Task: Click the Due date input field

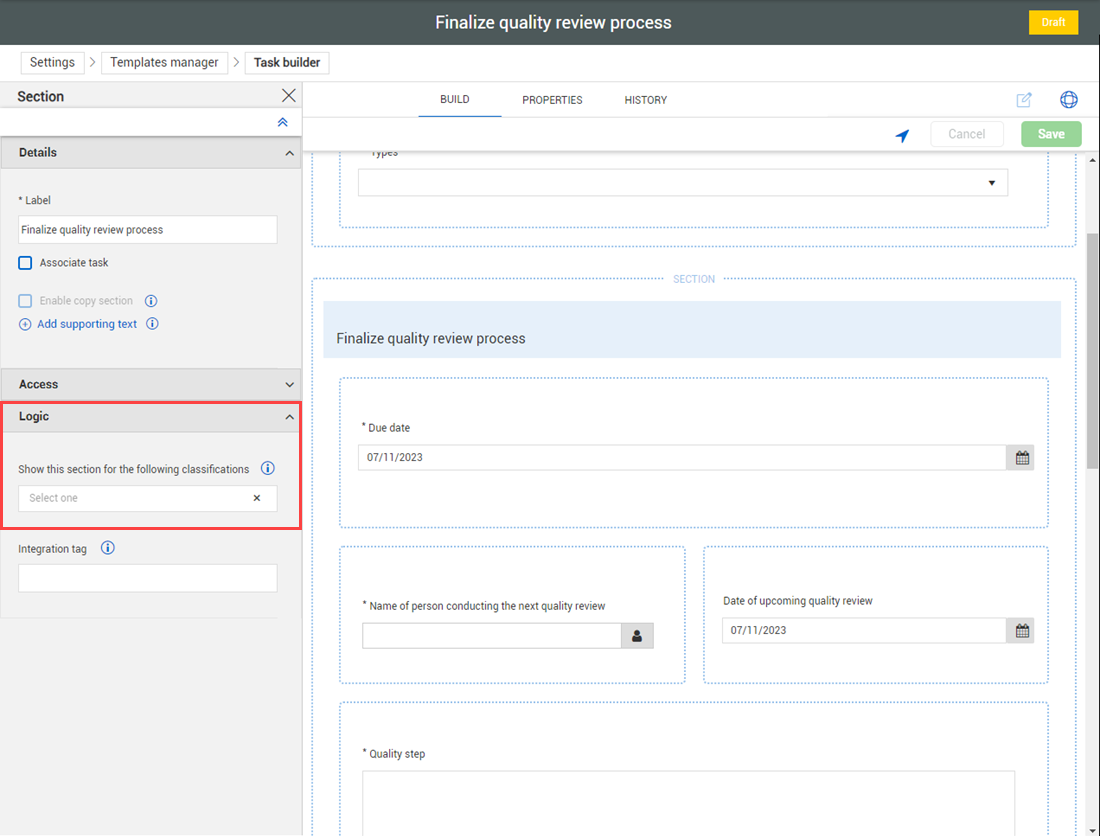Action: (683, 457)
